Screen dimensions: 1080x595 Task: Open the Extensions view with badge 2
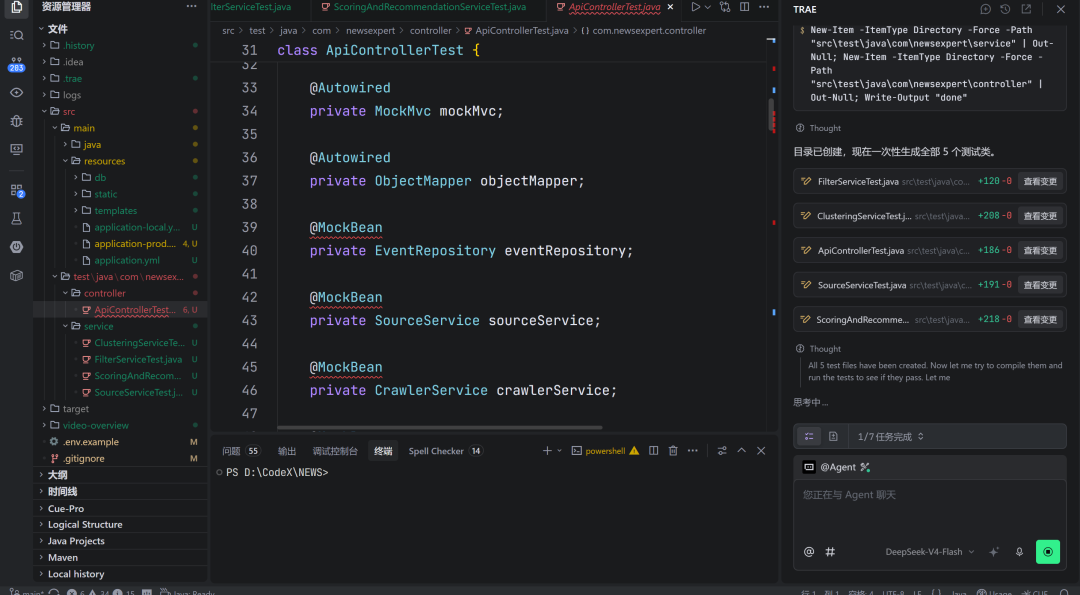[17, 191]
